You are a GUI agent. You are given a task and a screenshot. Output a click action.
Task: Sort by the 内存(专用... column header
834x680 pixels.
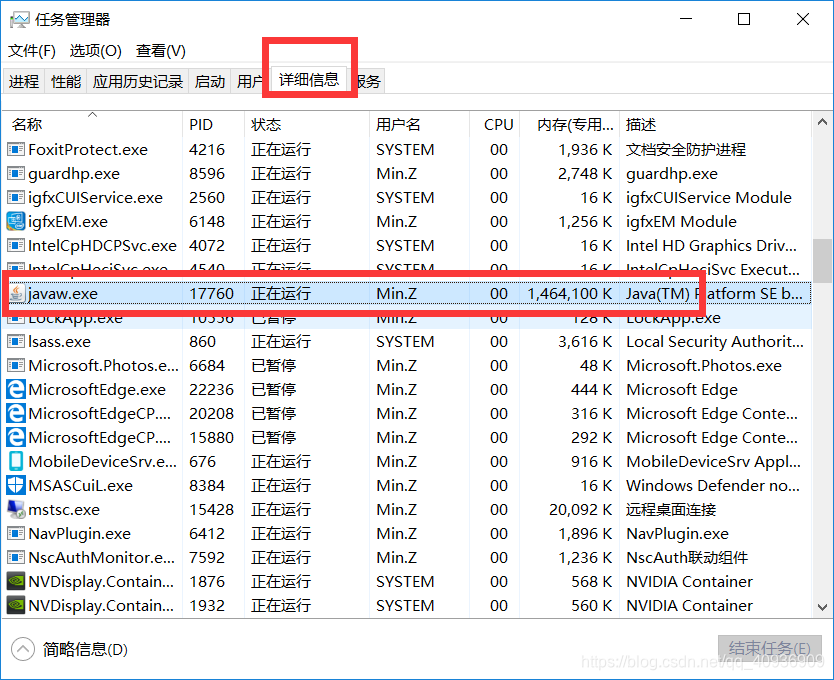pyautogui.click(x=570, y=125)
